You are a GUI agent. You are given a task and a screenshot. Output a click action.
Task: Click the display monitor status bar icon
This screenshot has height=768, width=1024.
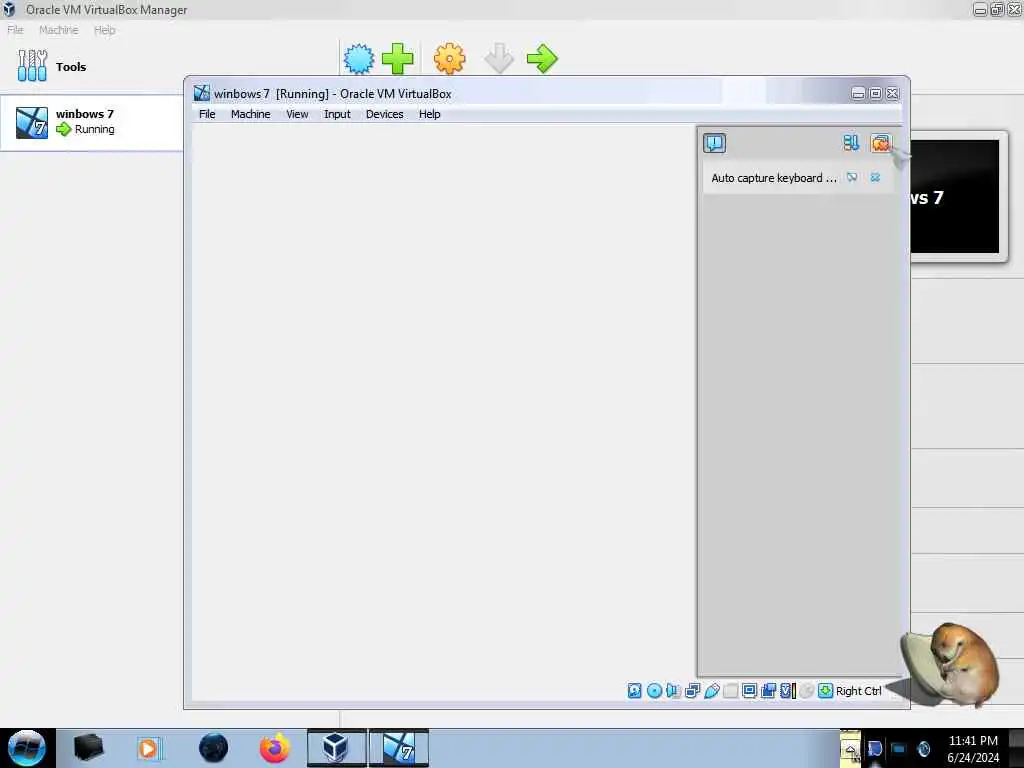750,691
